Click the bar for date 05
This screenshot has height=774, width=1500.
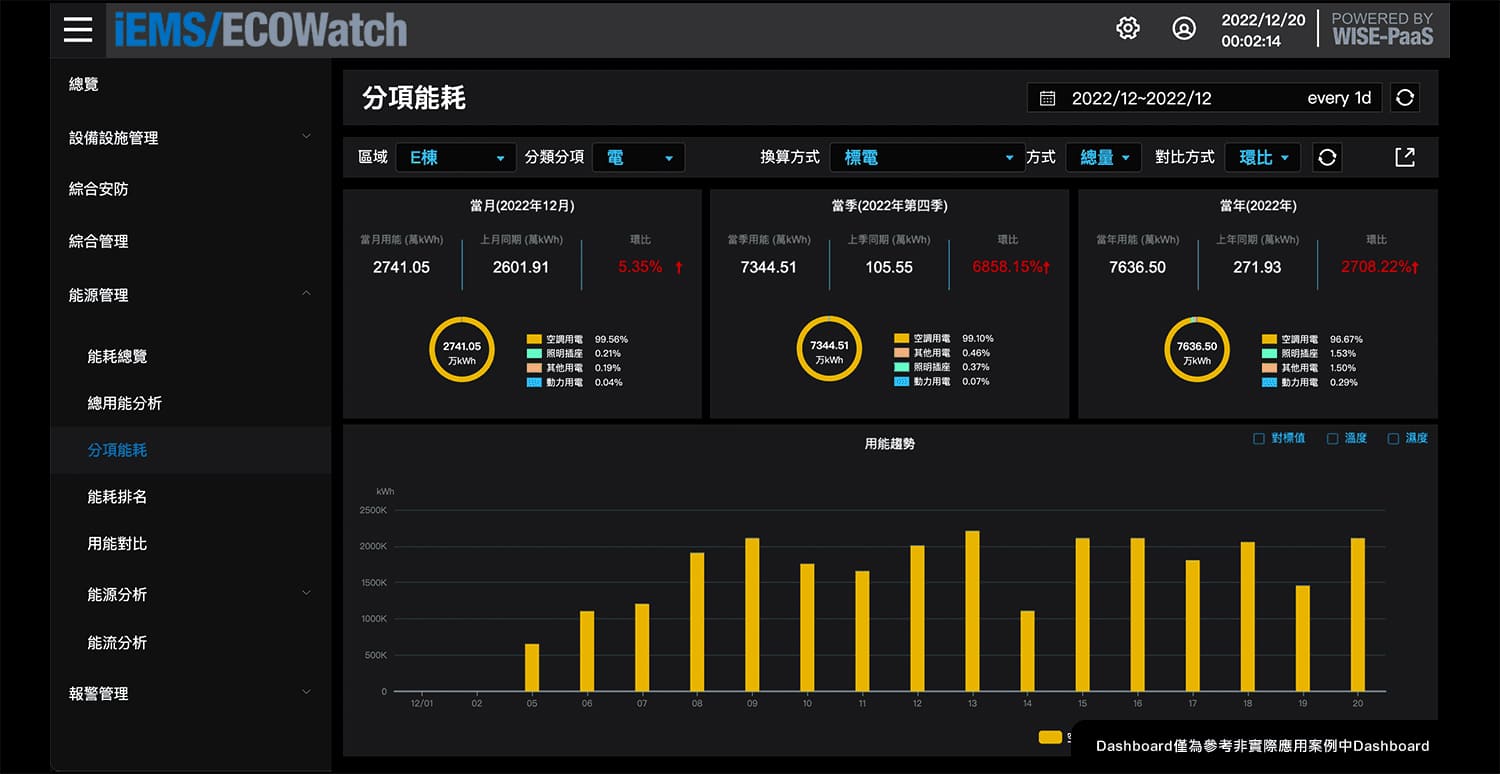[532, 668]
